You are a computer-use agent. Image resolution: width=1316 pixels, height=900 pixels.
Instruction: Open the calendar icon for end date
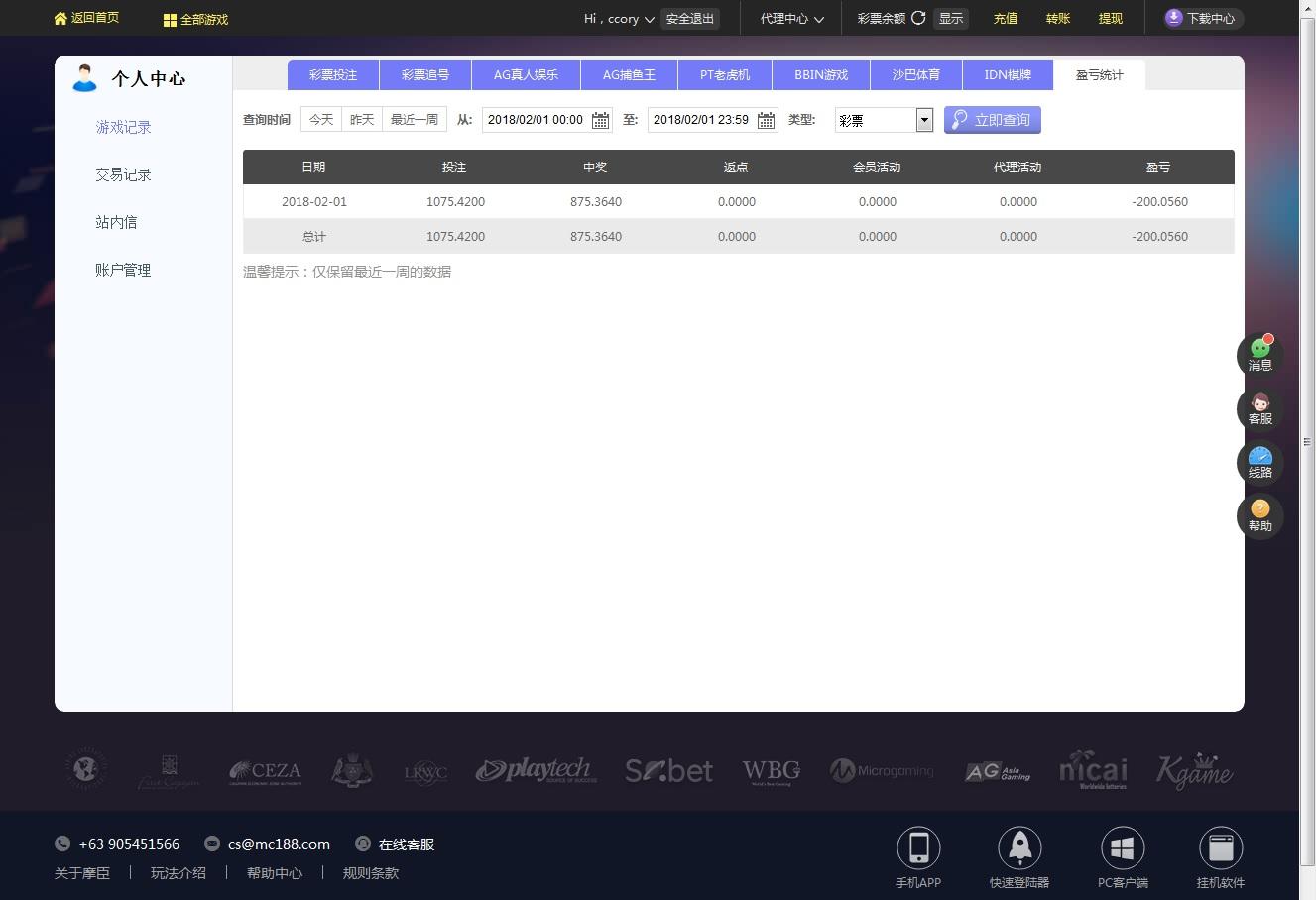click(766, 120)
